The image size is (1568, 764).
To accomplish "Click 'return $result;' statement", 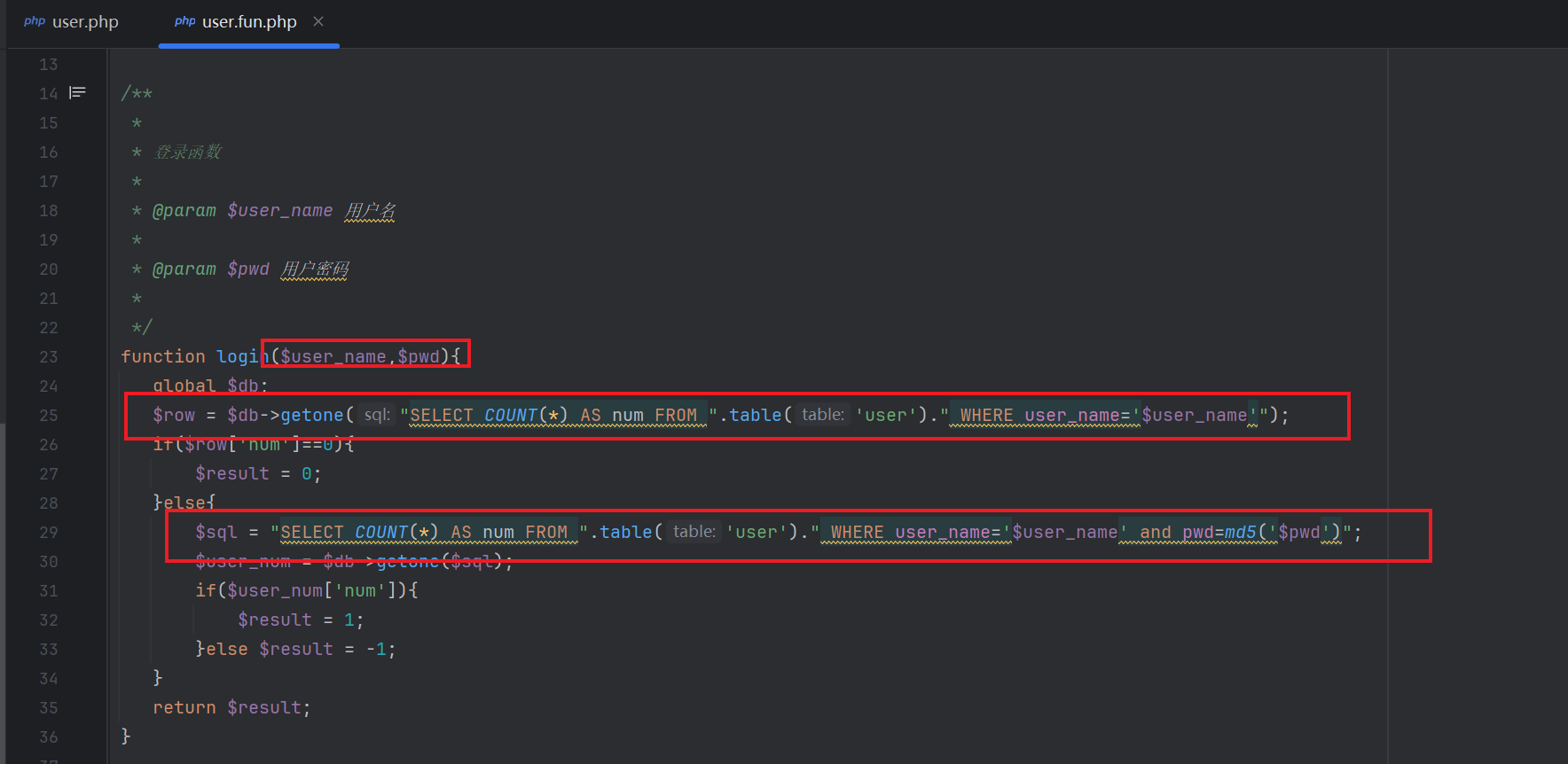I will [231, 707].
